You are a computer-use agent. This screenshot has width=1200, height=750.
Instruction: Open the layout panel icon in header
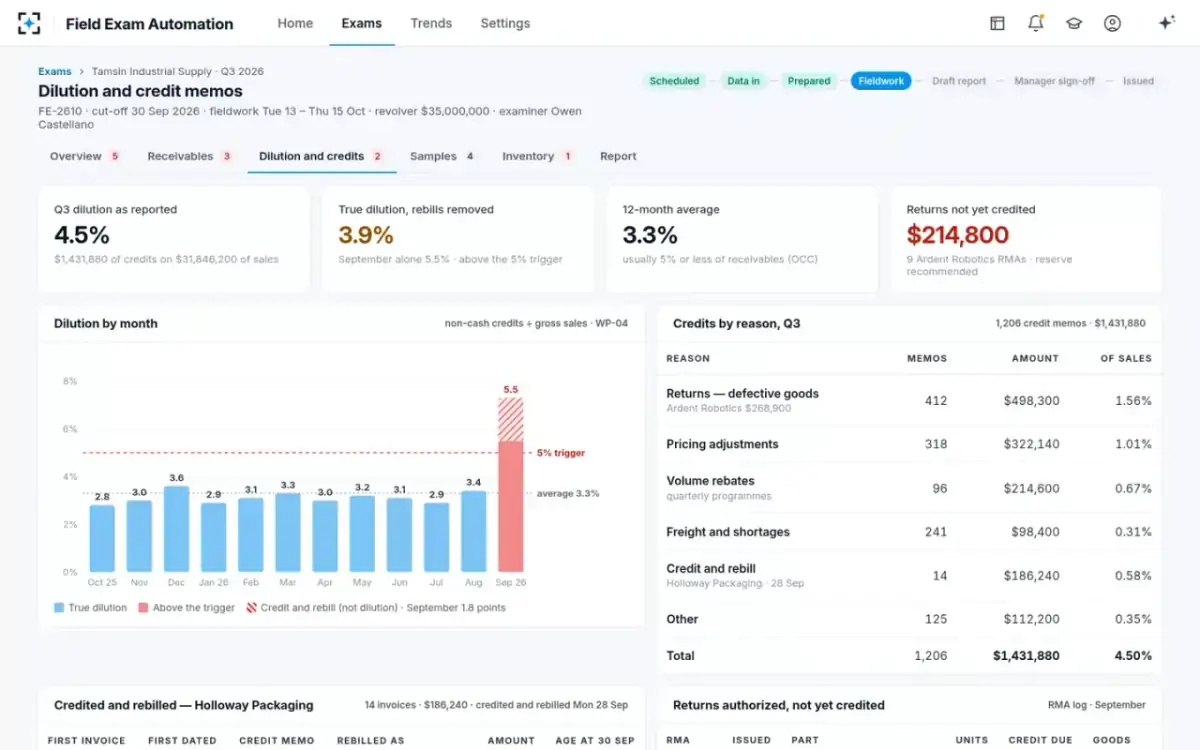tap(997, 23)
